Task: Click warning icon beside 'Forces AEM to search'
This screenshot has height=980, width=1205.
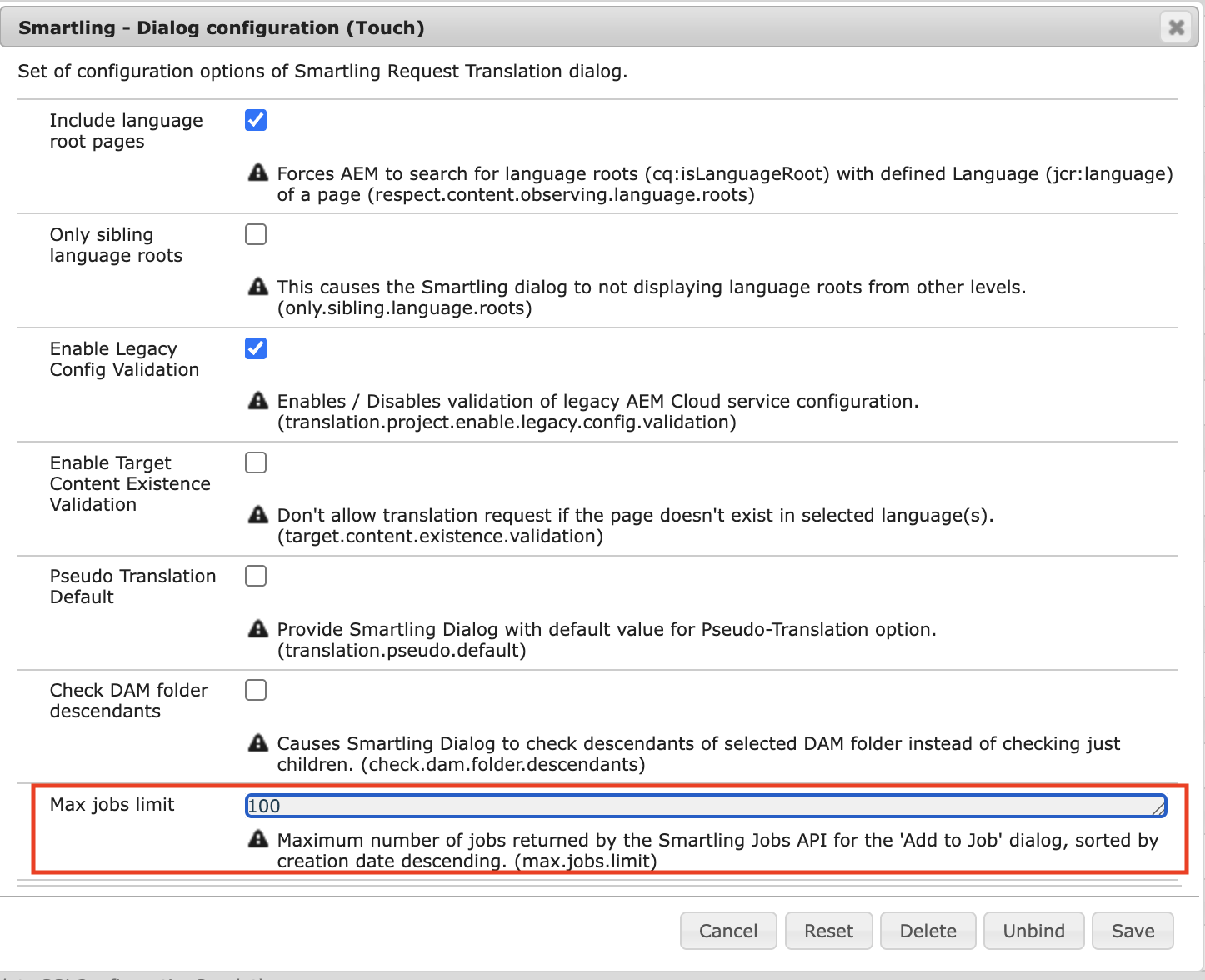Action: point(258,172)
